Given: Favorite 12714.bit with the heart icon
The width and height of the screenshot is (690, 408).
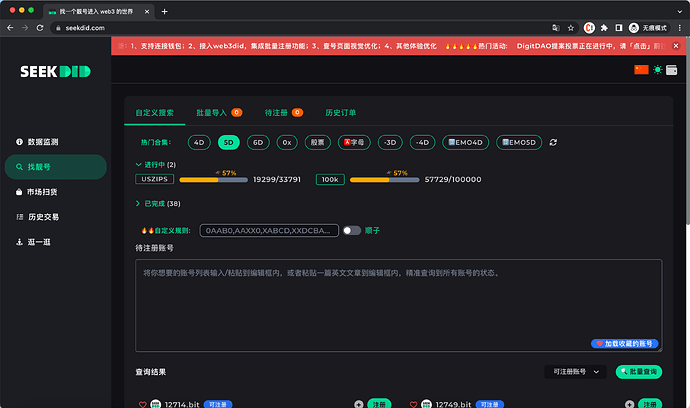Looking at the screenshot, I should point(143,404).
